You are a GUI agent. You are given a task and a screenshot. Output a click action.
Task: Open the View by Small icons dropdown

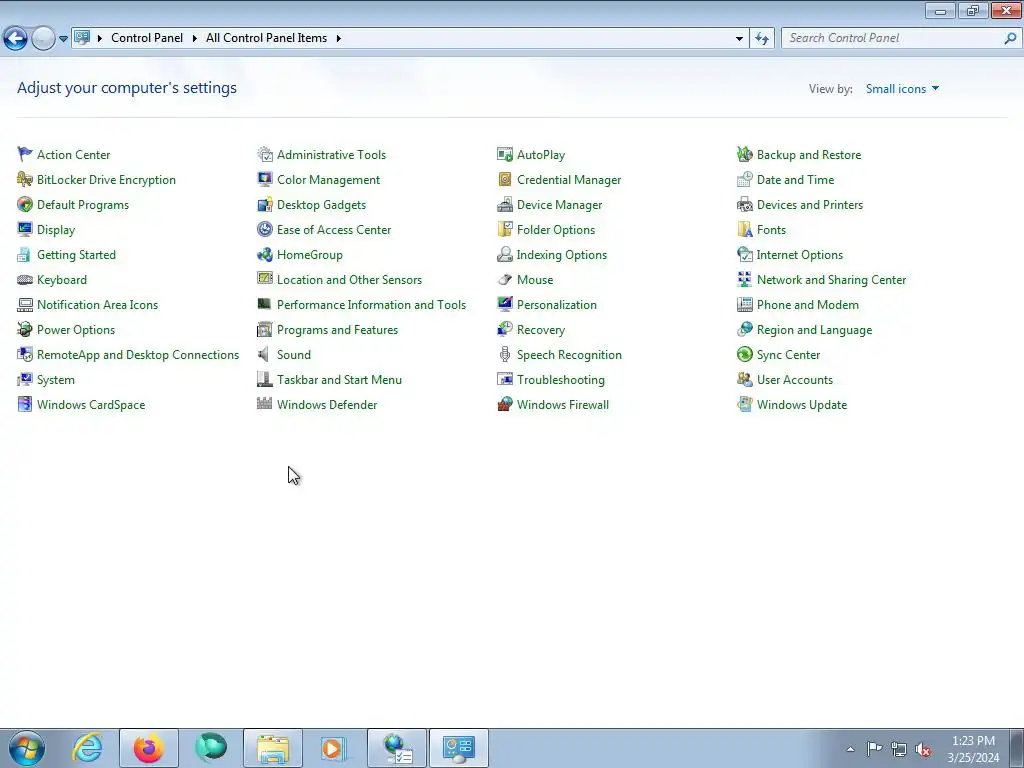click(x=902, y=88)
